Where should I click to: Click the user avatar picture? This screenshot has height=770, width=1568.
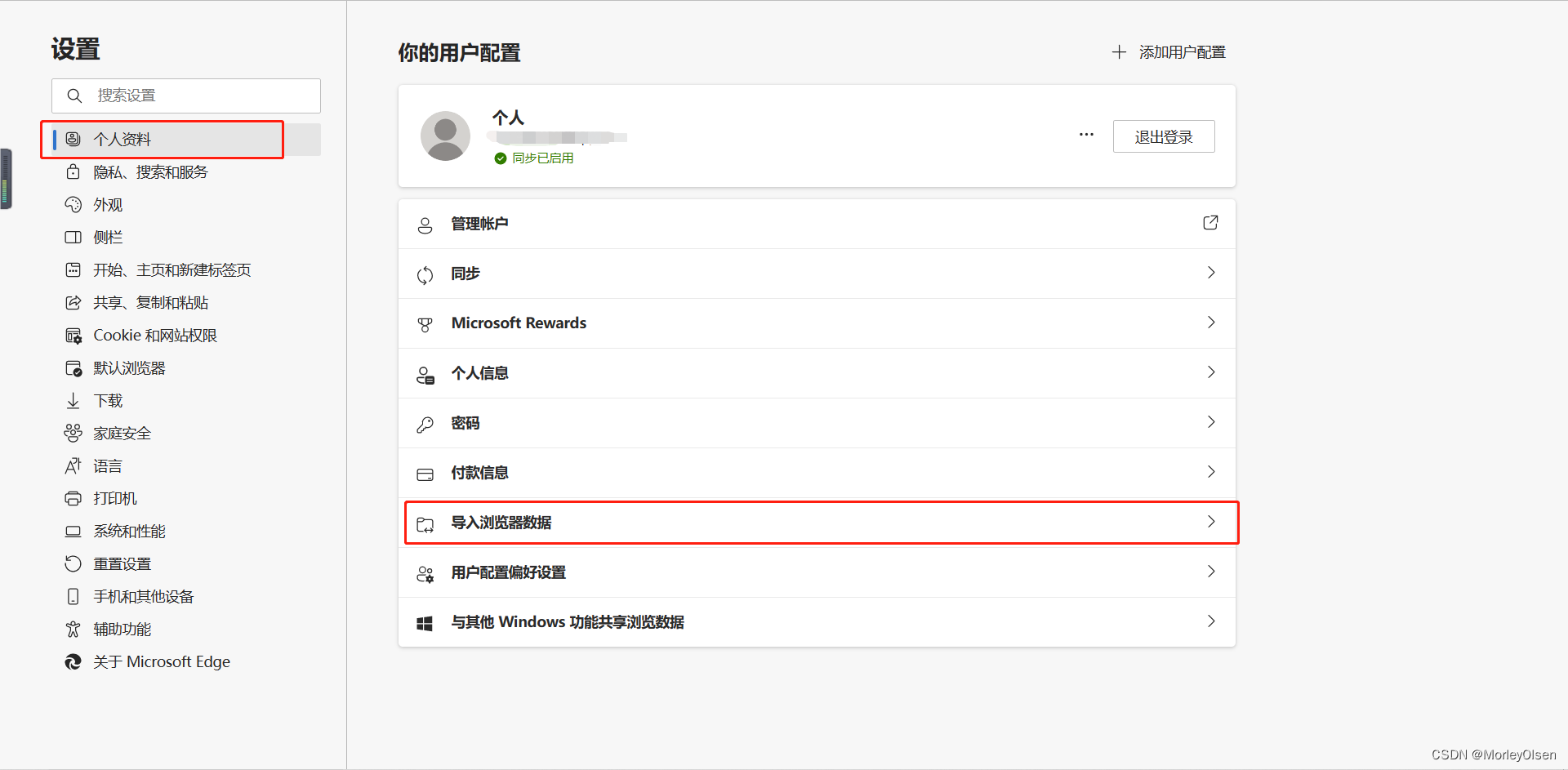pos(445,136)
